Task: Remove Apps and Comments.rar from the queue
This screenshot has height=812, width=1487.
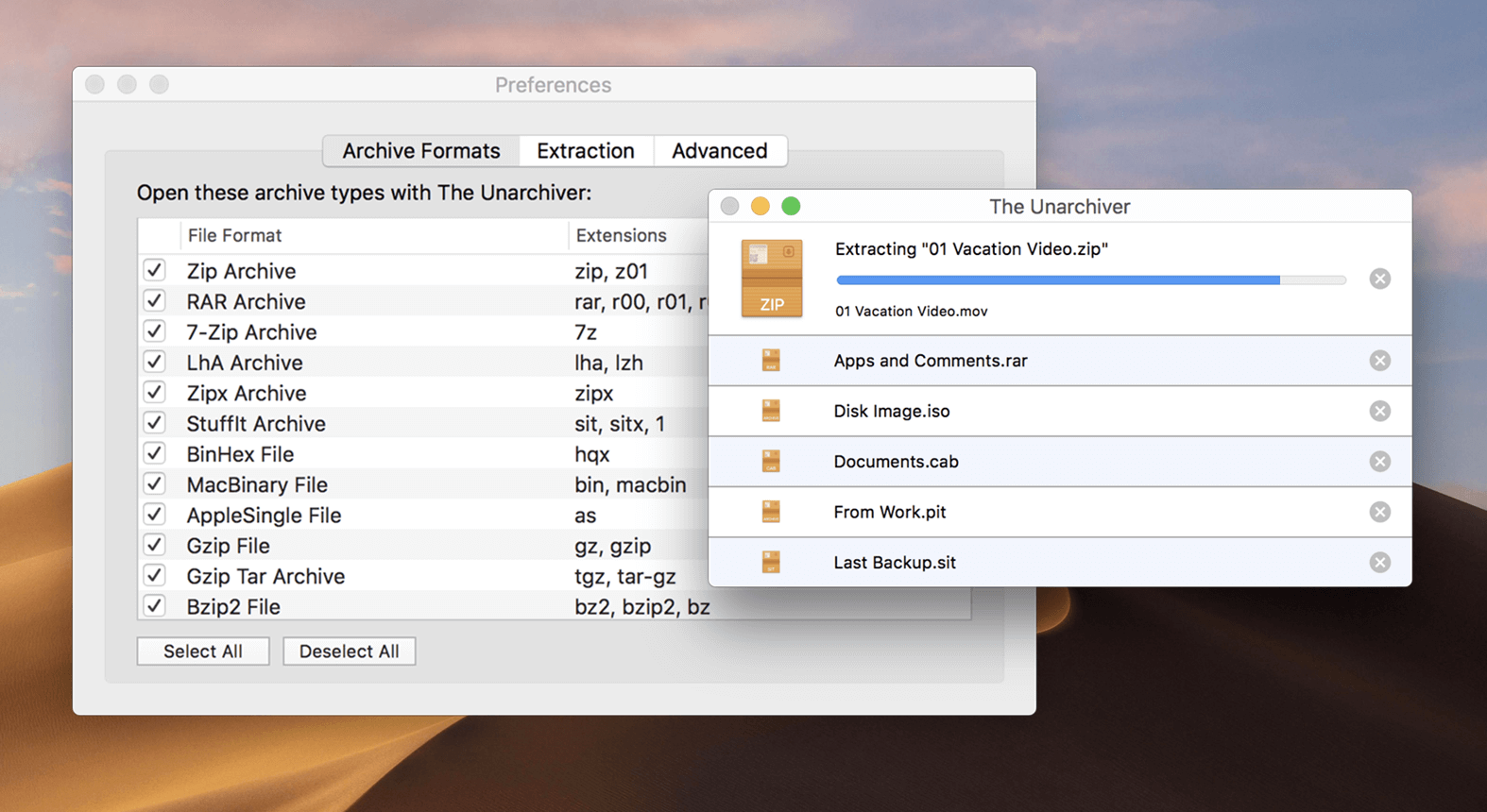Action: coord(1379,361)
